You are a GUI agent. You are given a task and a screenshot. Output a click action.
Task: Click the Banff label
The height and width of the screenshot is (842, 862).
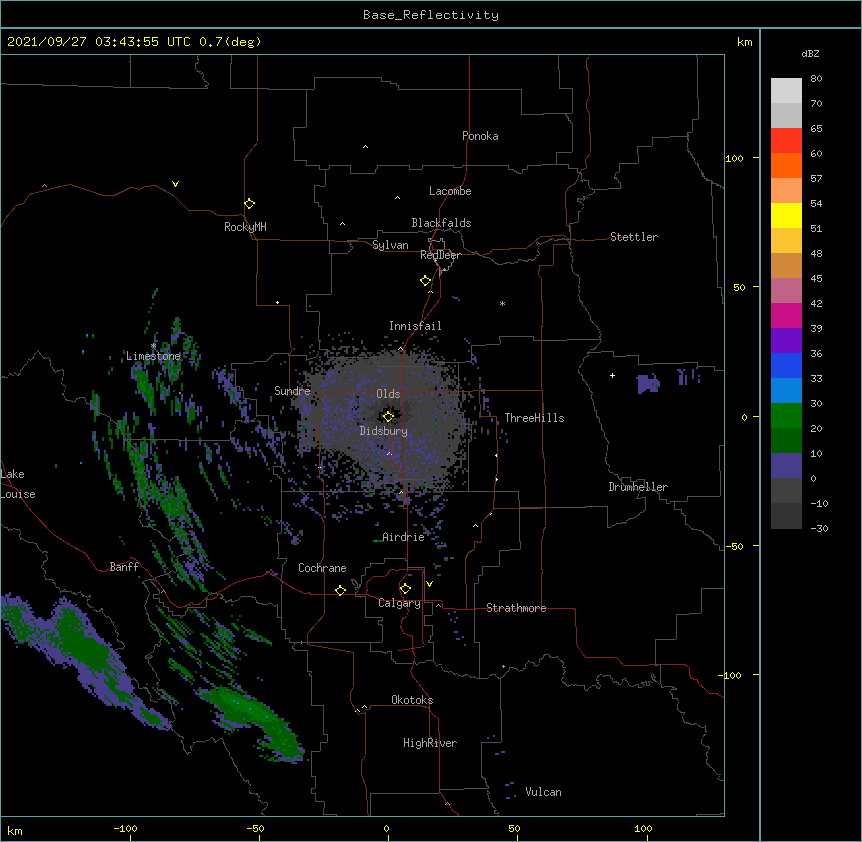coord(124,567)
